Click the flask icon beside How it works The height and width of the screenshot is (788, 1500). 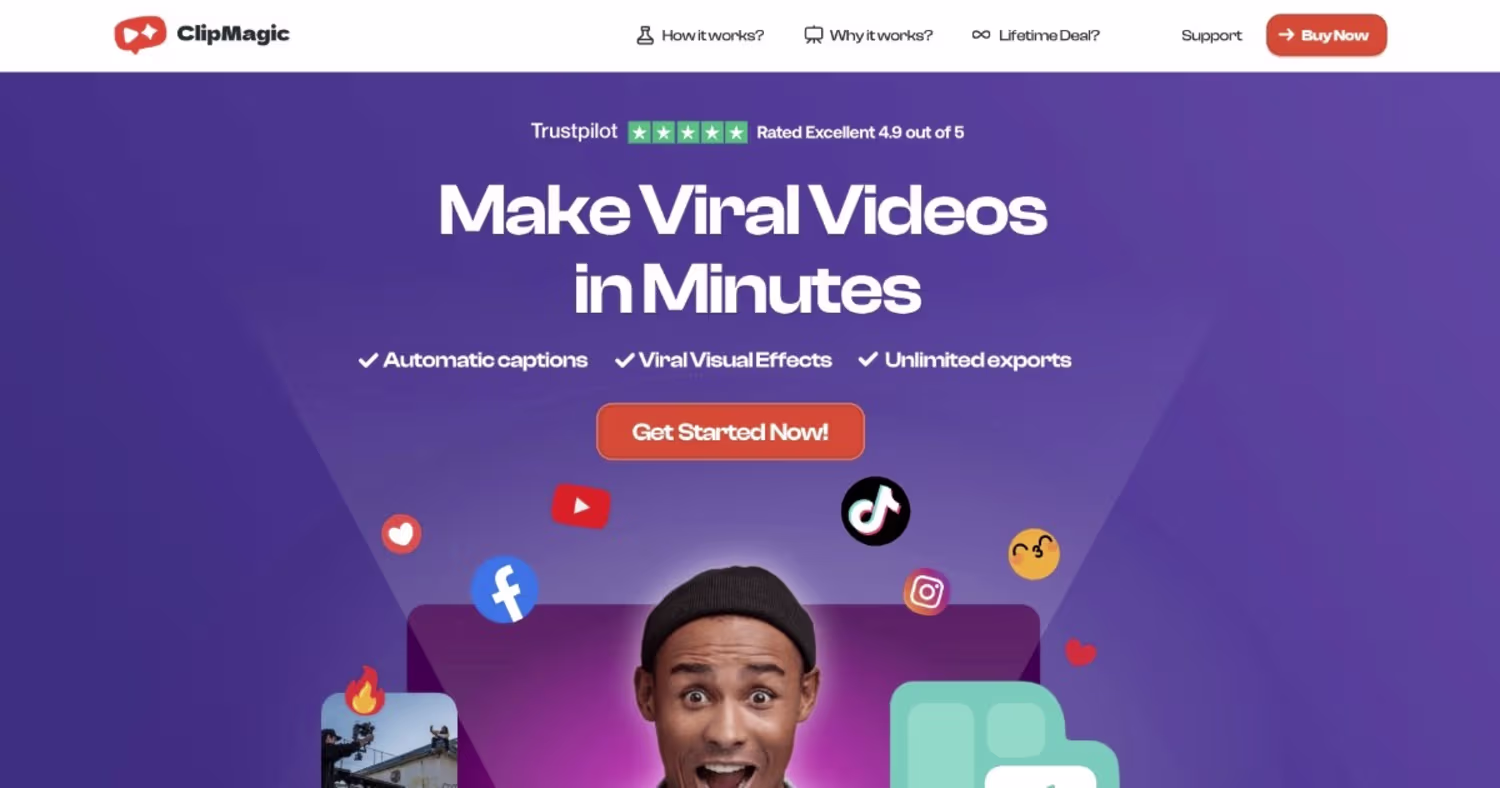coord(645,35)
